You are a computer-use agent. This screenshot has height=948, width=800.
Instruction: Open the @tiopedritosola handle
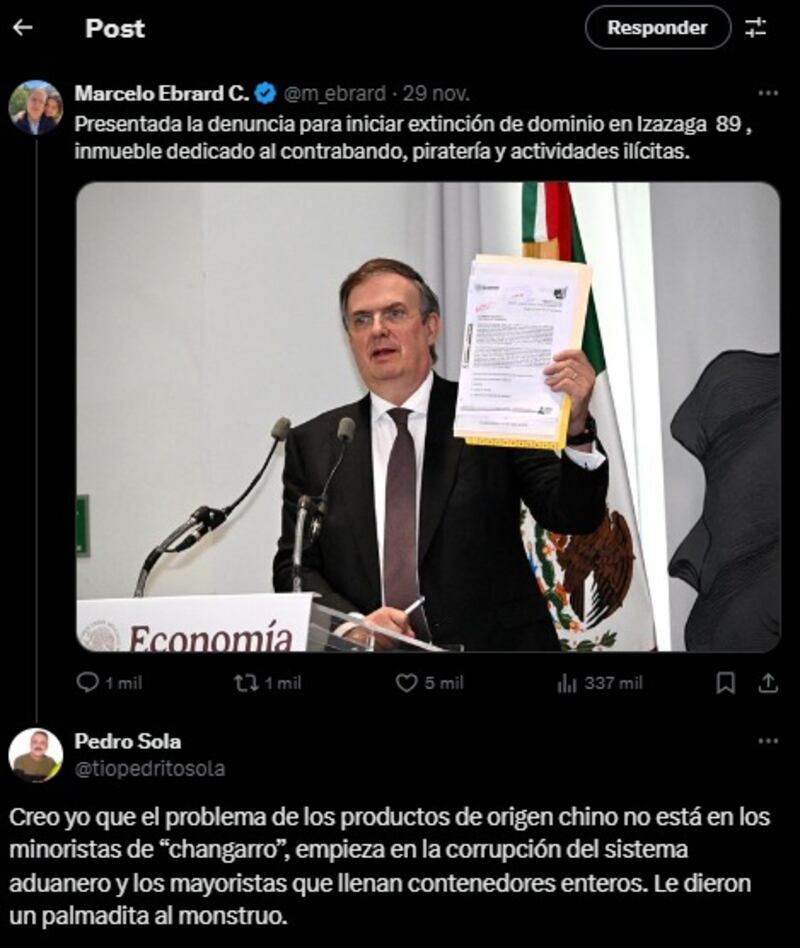(x=150, y=768)
